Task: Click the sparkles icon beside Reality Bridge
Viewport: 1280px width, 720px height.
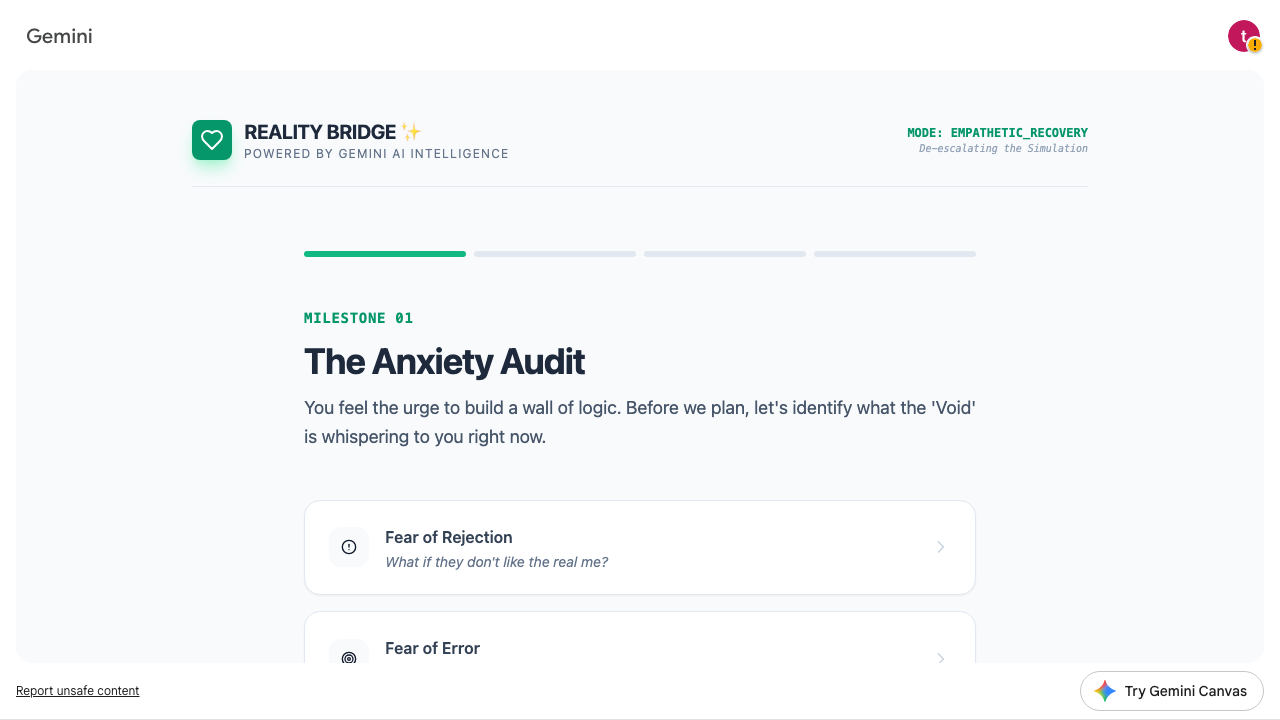Action: click(x=411, y=132)
